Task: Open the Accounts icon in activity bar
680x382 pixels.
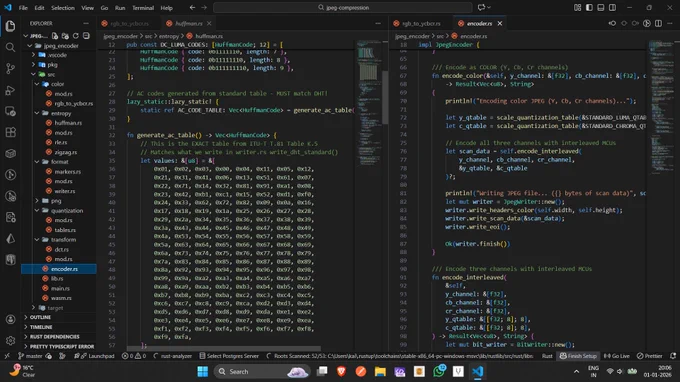Action: coord(10,320)
